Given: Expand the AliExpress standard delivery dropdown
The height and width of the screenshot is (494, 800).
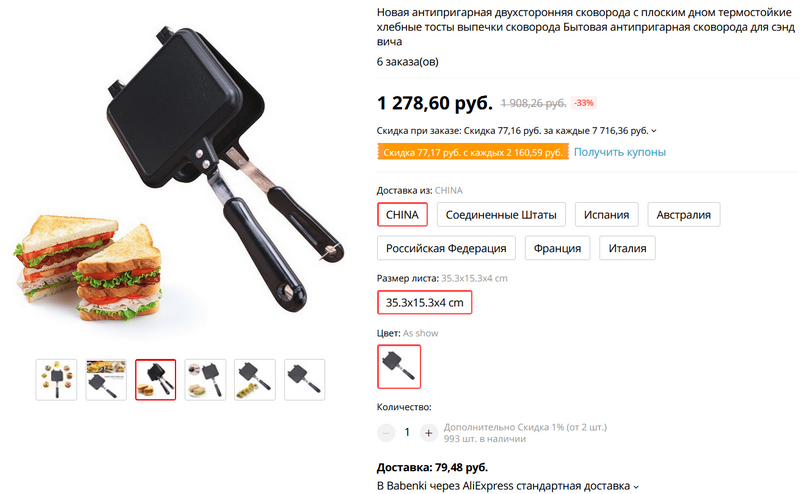Looking at the screenshot, I should click(636, 487).
